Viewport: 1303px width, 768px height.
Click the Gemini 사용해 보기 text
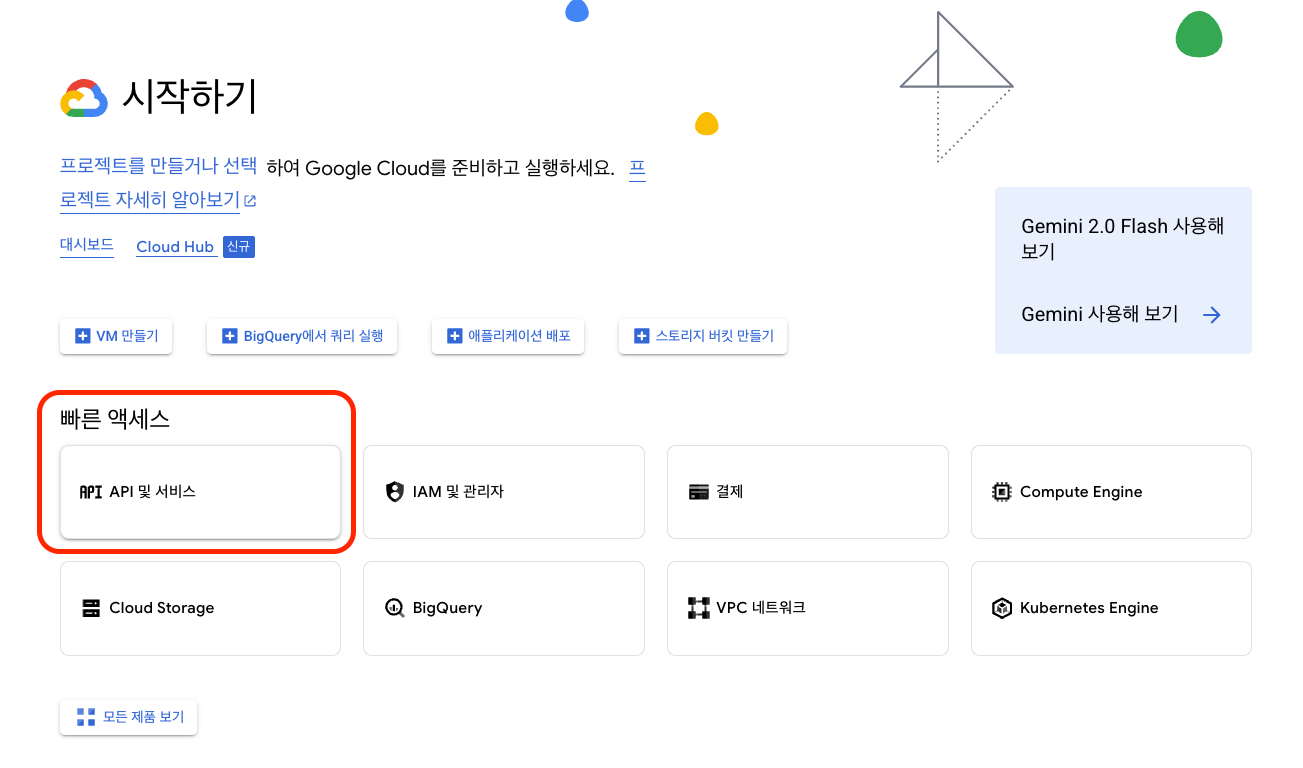[x=1100, y=314]
